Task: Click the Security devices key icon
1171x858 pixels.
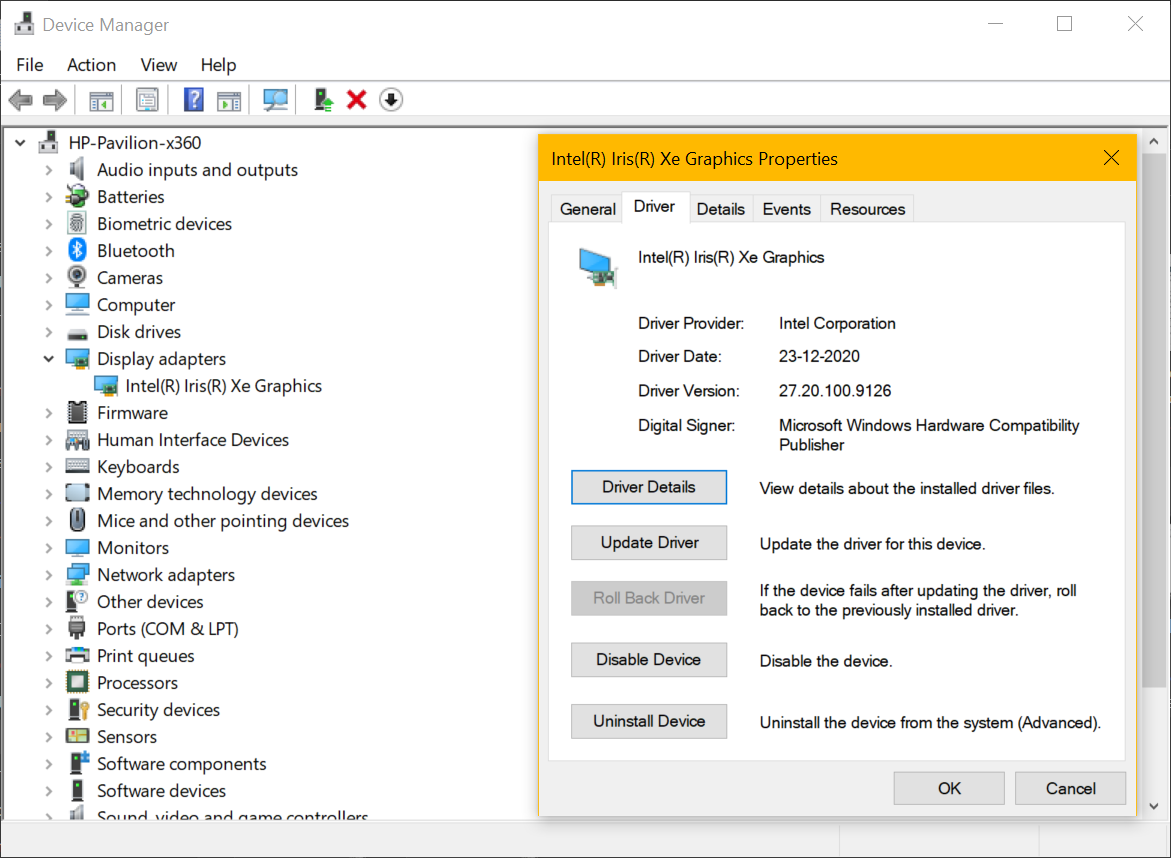Action: click(78, 709)
